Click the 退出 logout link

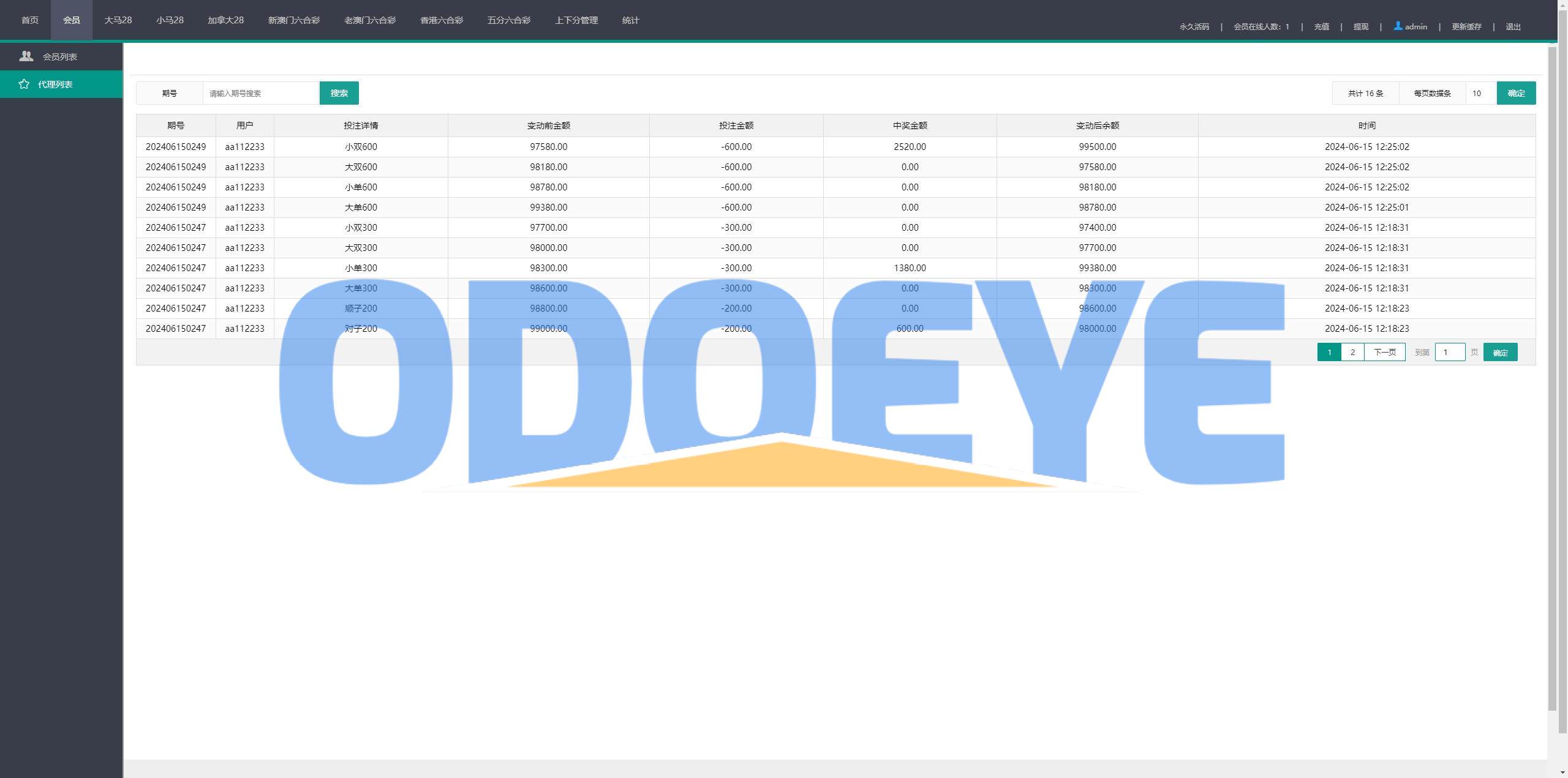(1513, 26)
